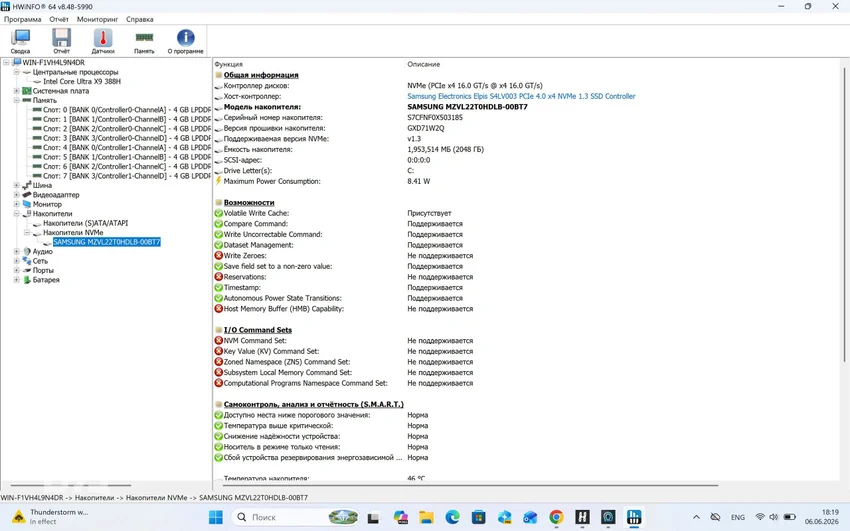This screenshot has width=850, height=531.
Task: Collapse the Центральные процессоры tree node
Action: [x=16, y=72]
